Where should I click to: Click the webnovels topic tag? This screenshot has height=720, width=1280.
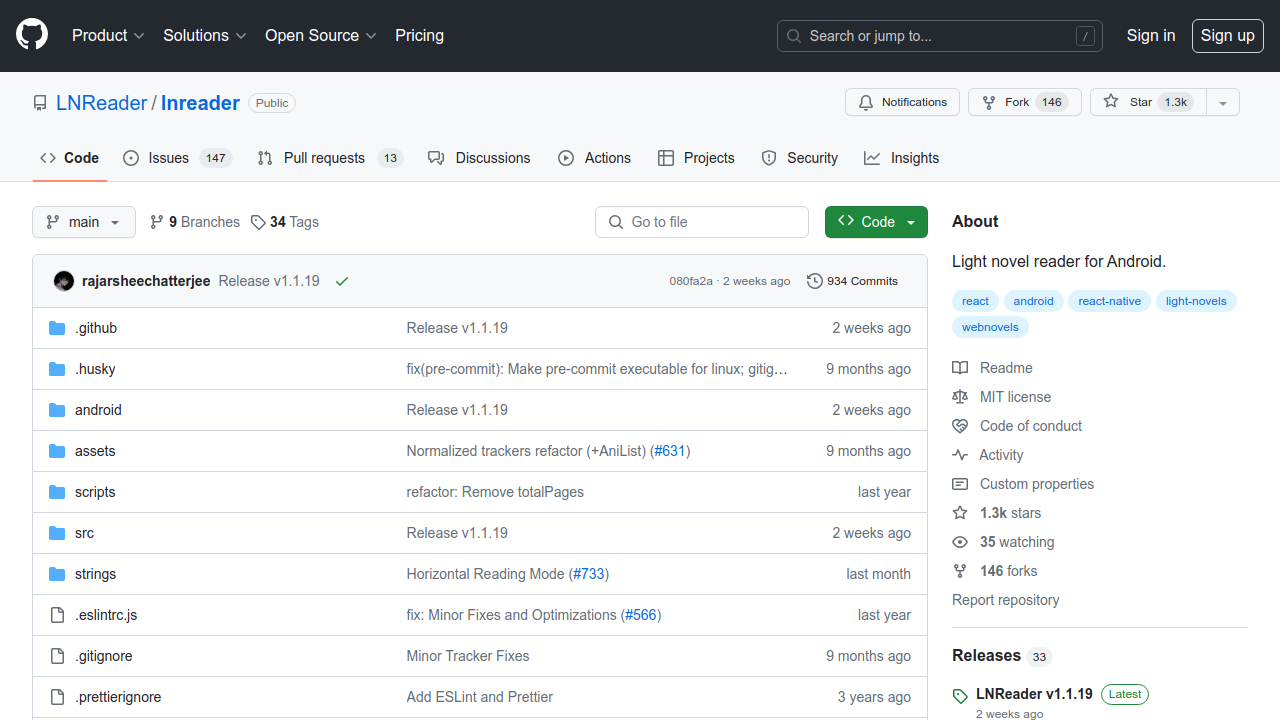coord(990,327)
